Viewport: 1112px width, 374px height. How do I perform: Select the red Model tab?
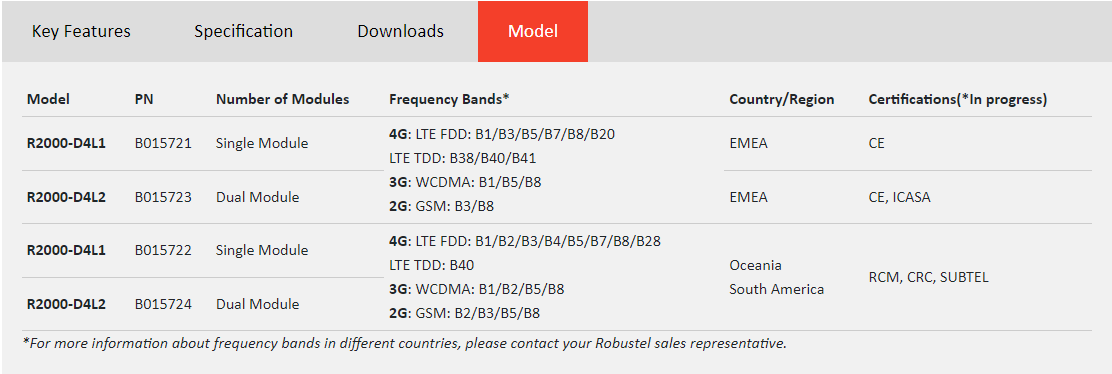point(533,31)
